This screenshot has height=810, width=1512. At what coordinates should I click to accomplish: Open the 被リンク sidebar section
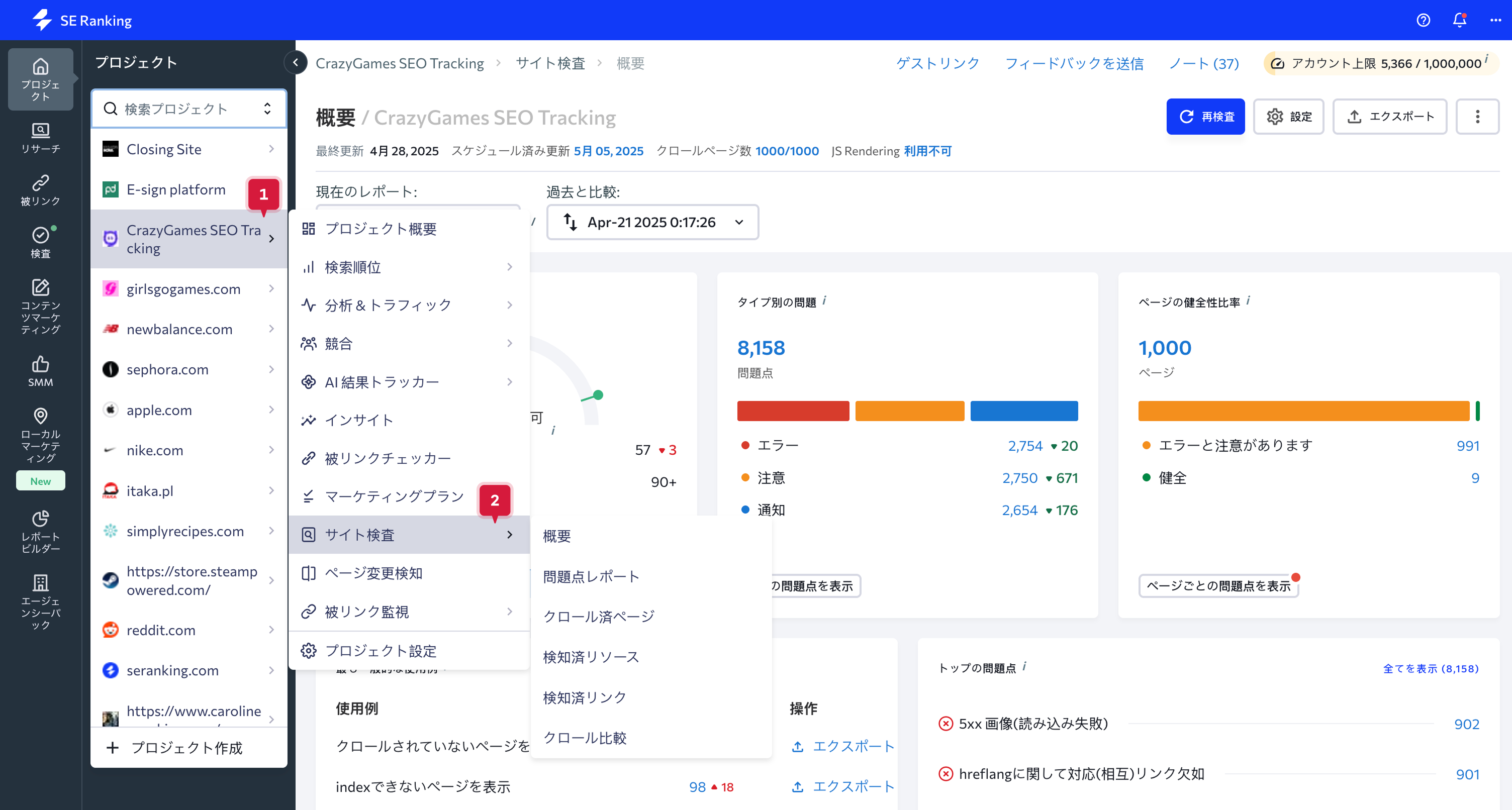pos(41,190)
